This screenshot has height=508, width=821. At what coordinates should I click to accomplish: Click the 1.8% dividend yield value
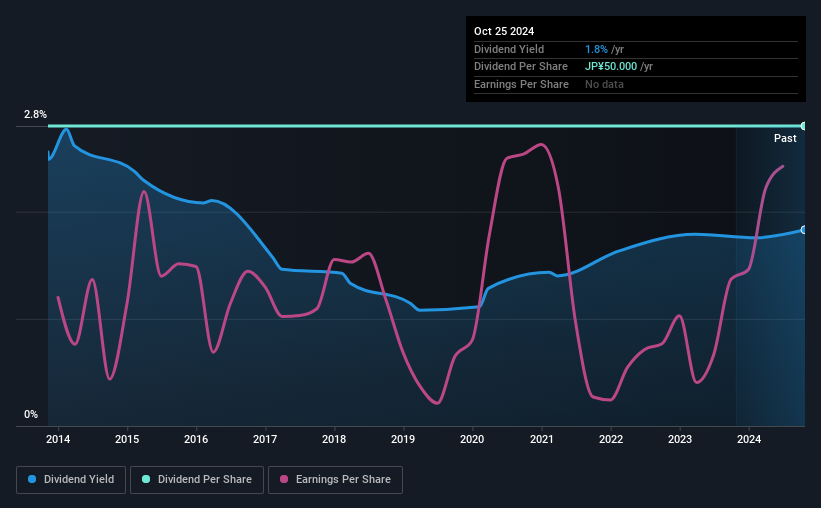[596, 49]
